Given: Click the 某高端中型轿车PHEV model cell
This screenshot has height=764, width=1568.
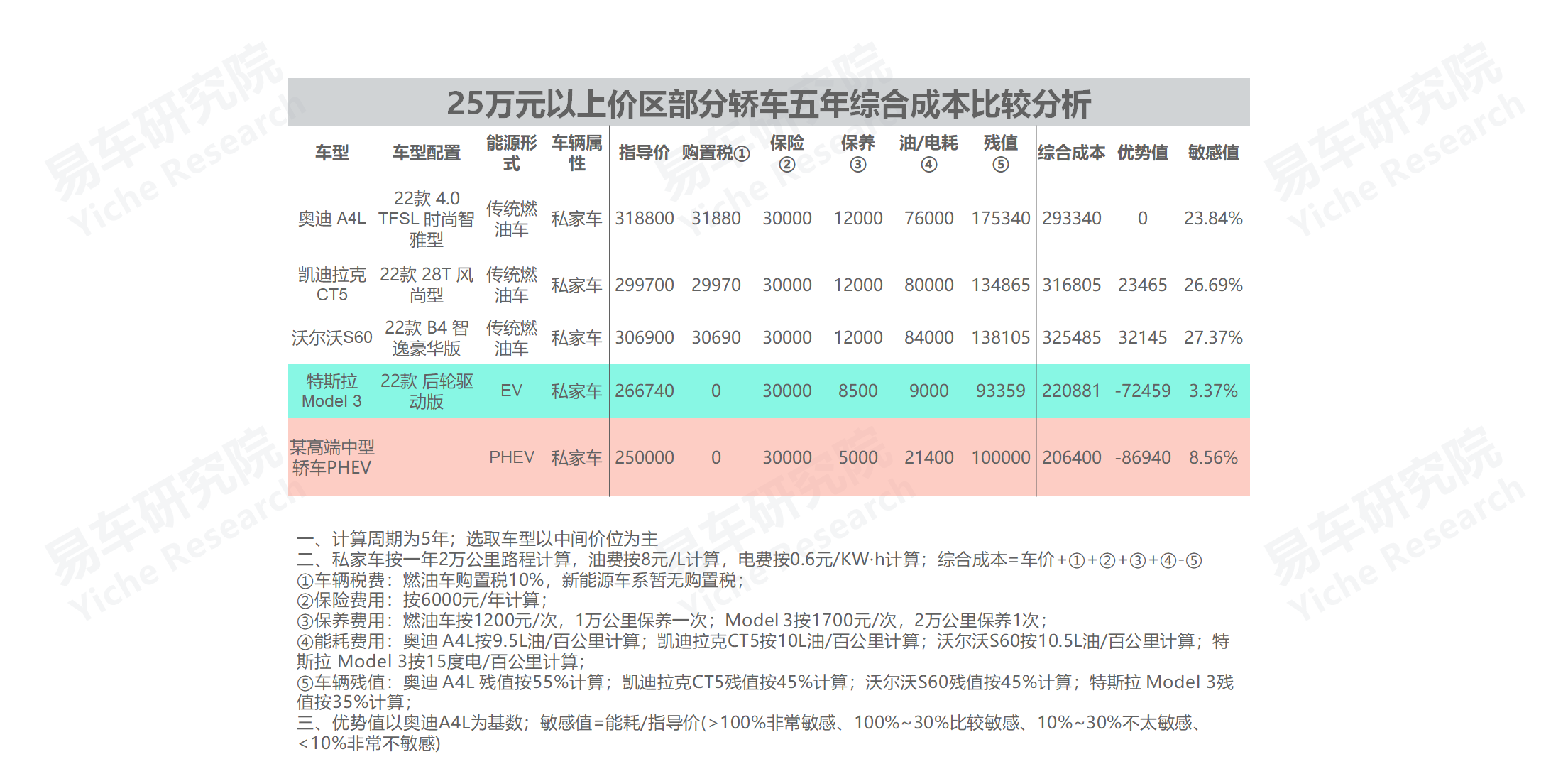Looking at the screenshot, I should (332, 457).
